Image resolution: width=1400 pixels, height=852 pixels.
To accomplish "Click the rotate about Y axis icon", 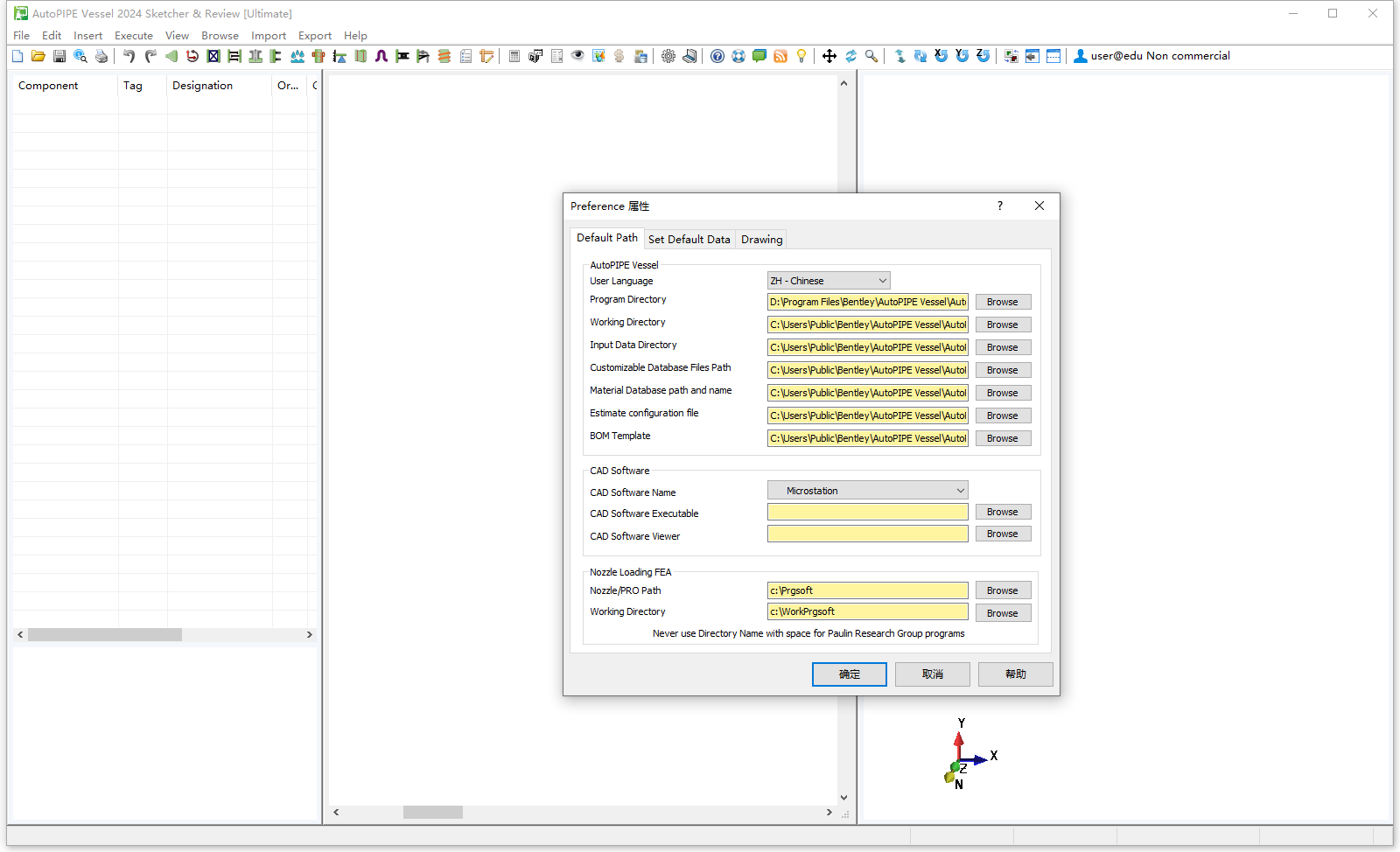I will 962,56.
